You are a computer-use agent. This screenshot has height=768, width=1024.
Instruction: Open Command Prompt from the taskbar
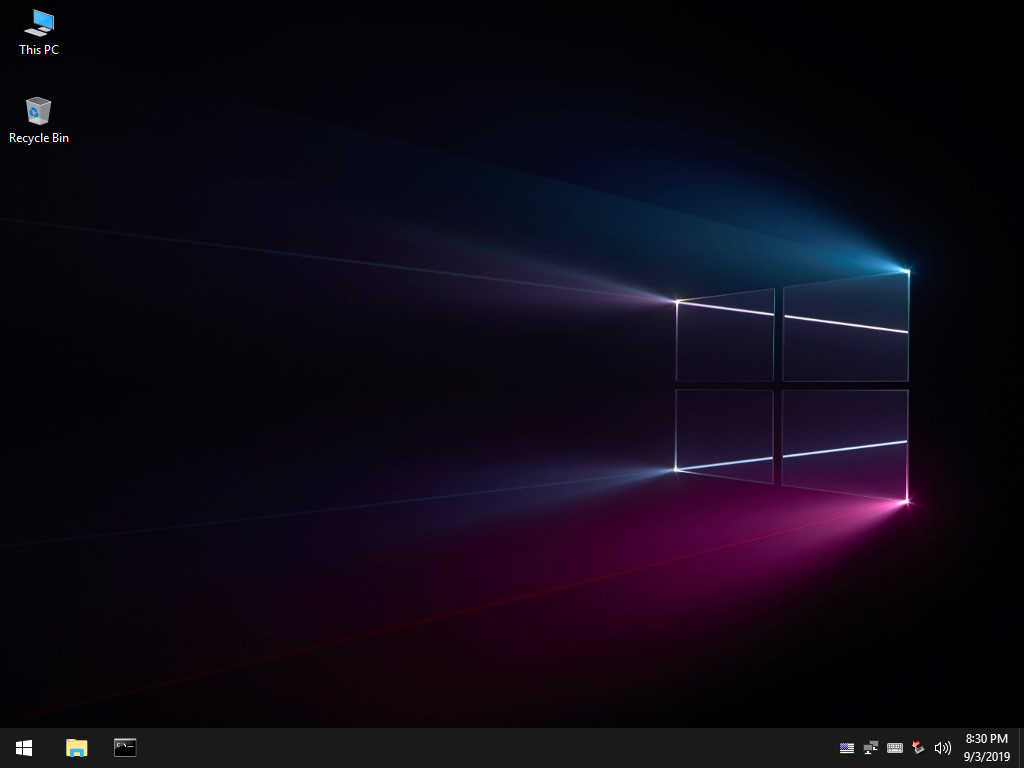(125, 747)
